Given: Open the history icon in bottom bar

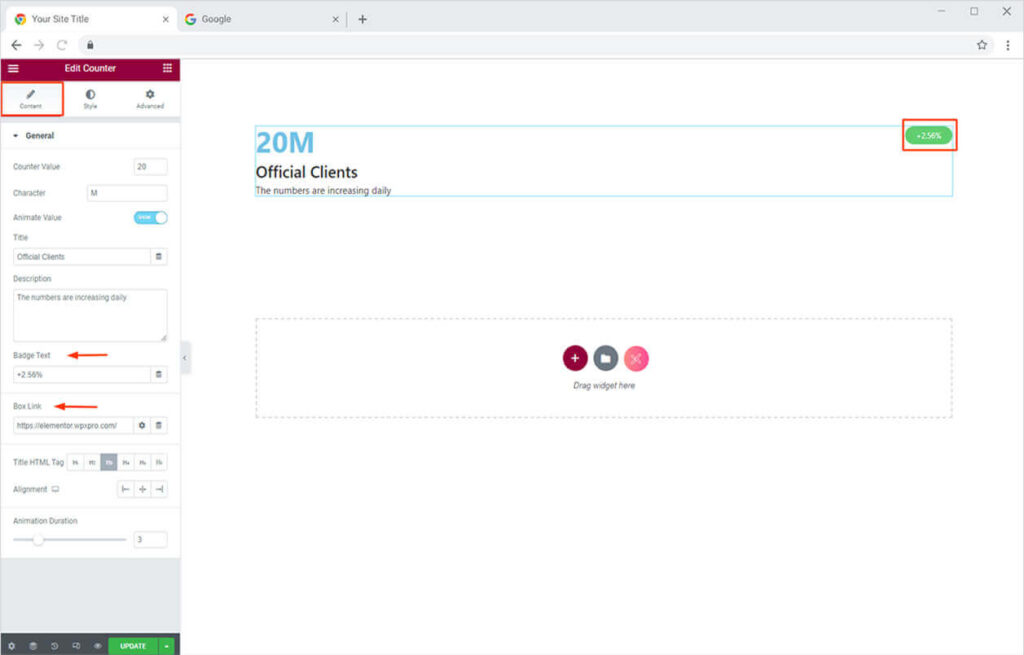Looking at the screenshot, I should click(x=54, y=646).
